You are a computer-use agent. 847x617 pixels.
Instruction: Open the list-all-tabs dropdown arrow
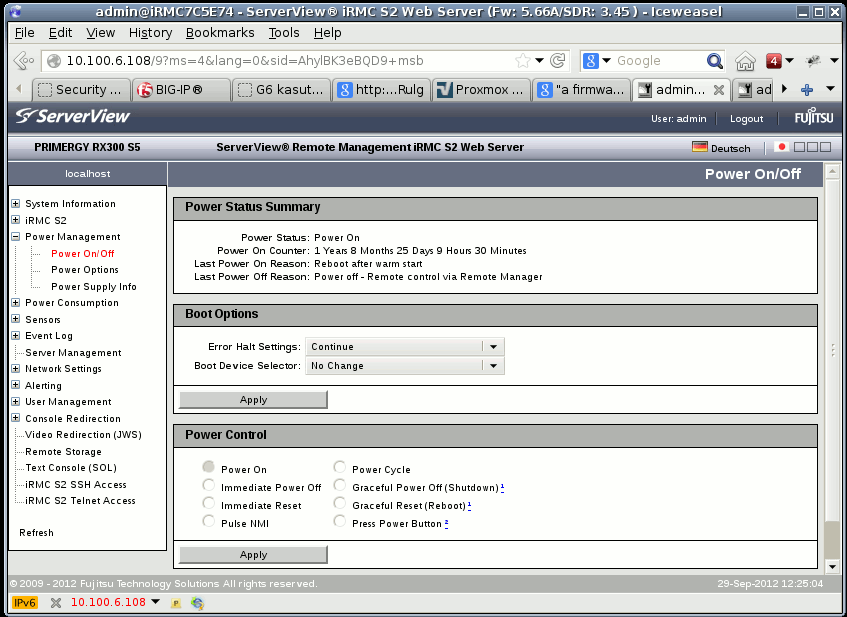coord(830,89)
